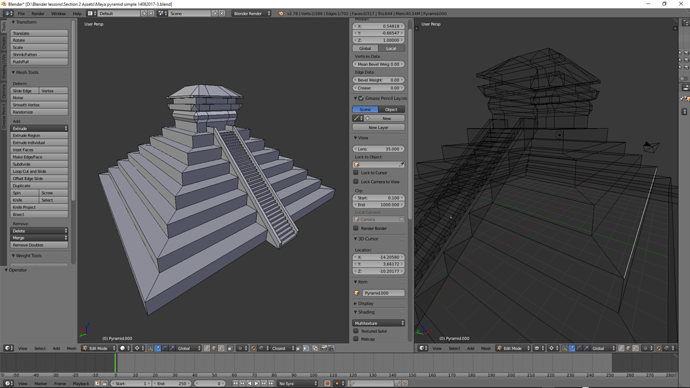Open the left viewport's Edit Mode dropdown
690x388 pixels.
[x=99, y=348]
